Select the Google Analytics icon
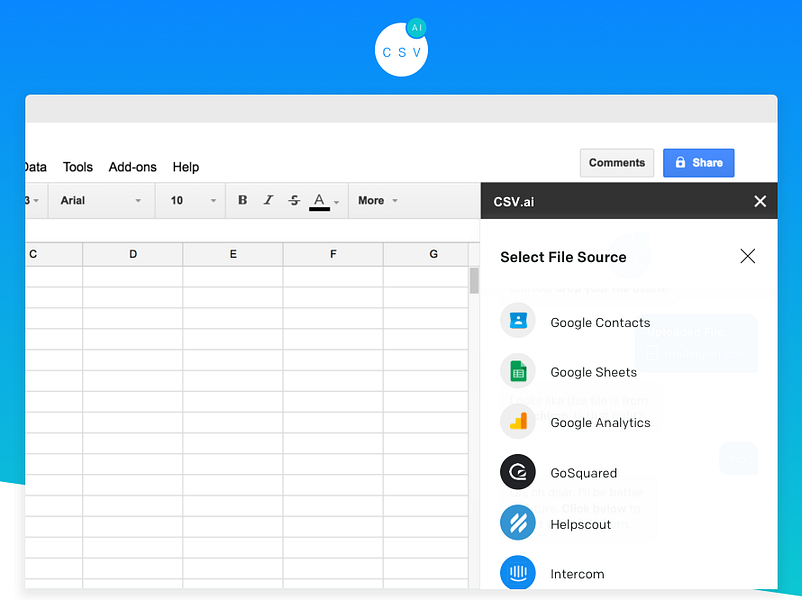 click(x=517, y=422)
